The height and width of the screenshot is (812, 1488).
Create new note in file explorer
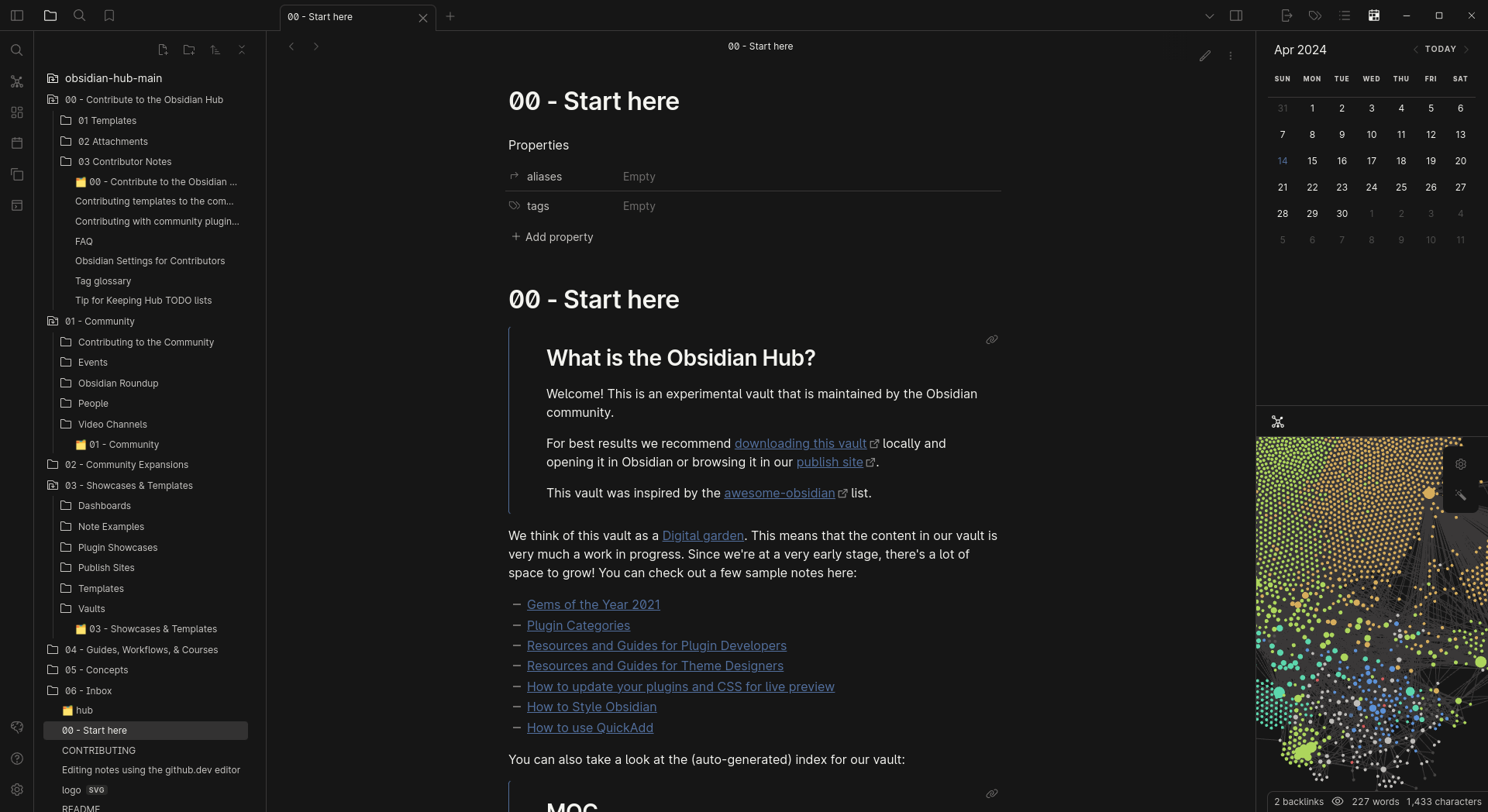click(x=163, y=50)
